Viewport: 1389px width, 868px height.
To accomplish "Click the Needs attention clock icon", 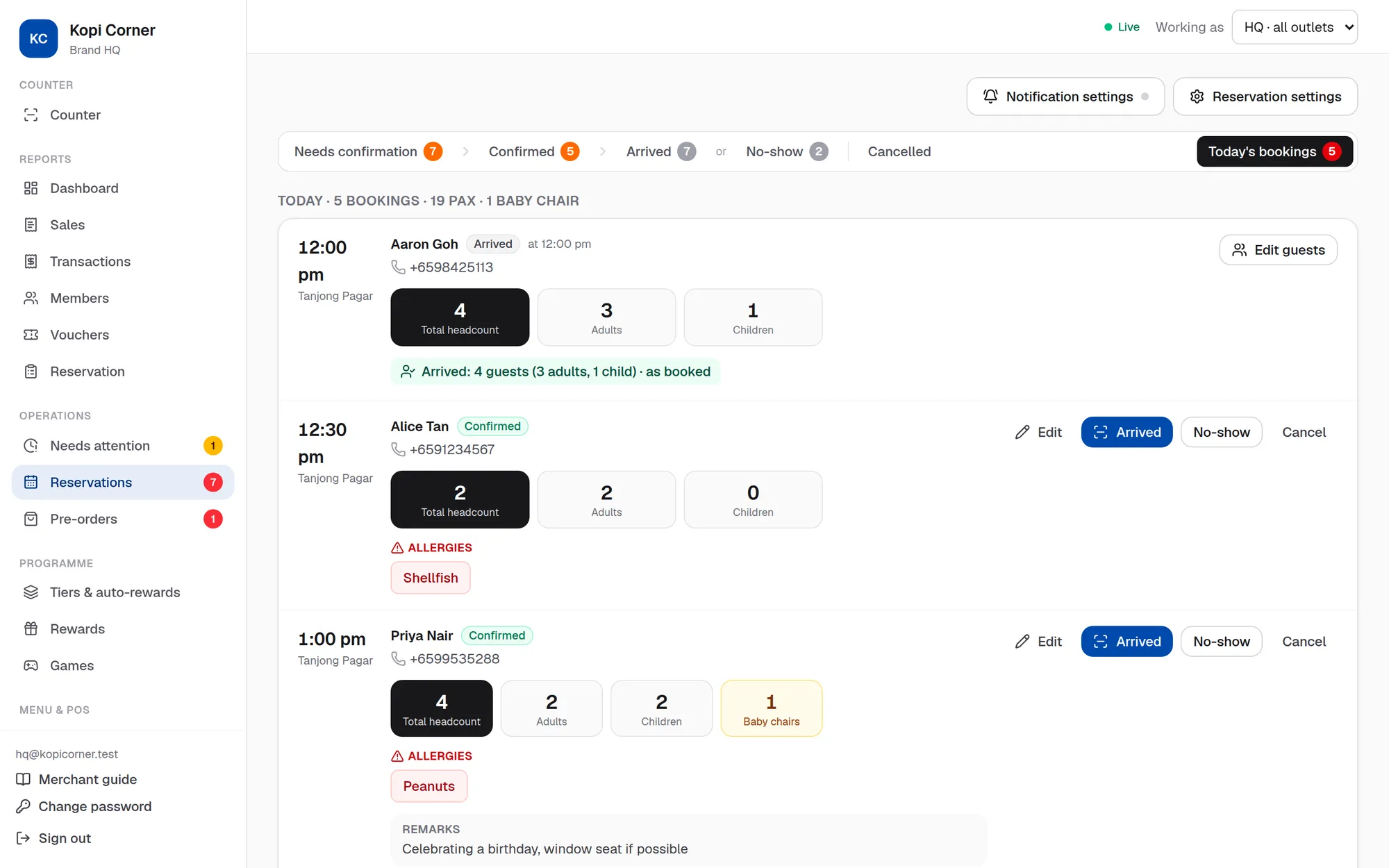I will 31,446.
